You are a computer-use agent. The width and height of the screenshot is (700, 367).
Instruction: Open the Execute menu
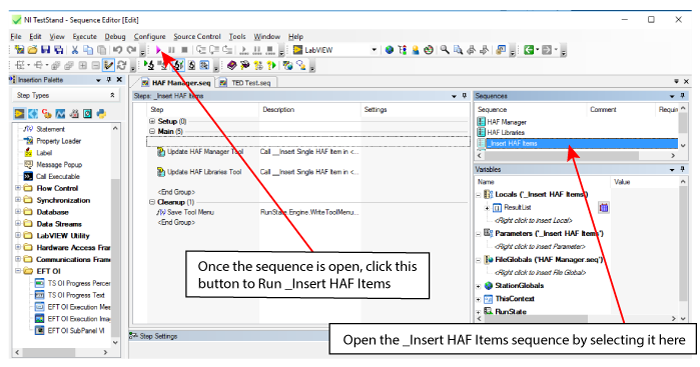tap(84, 37)
